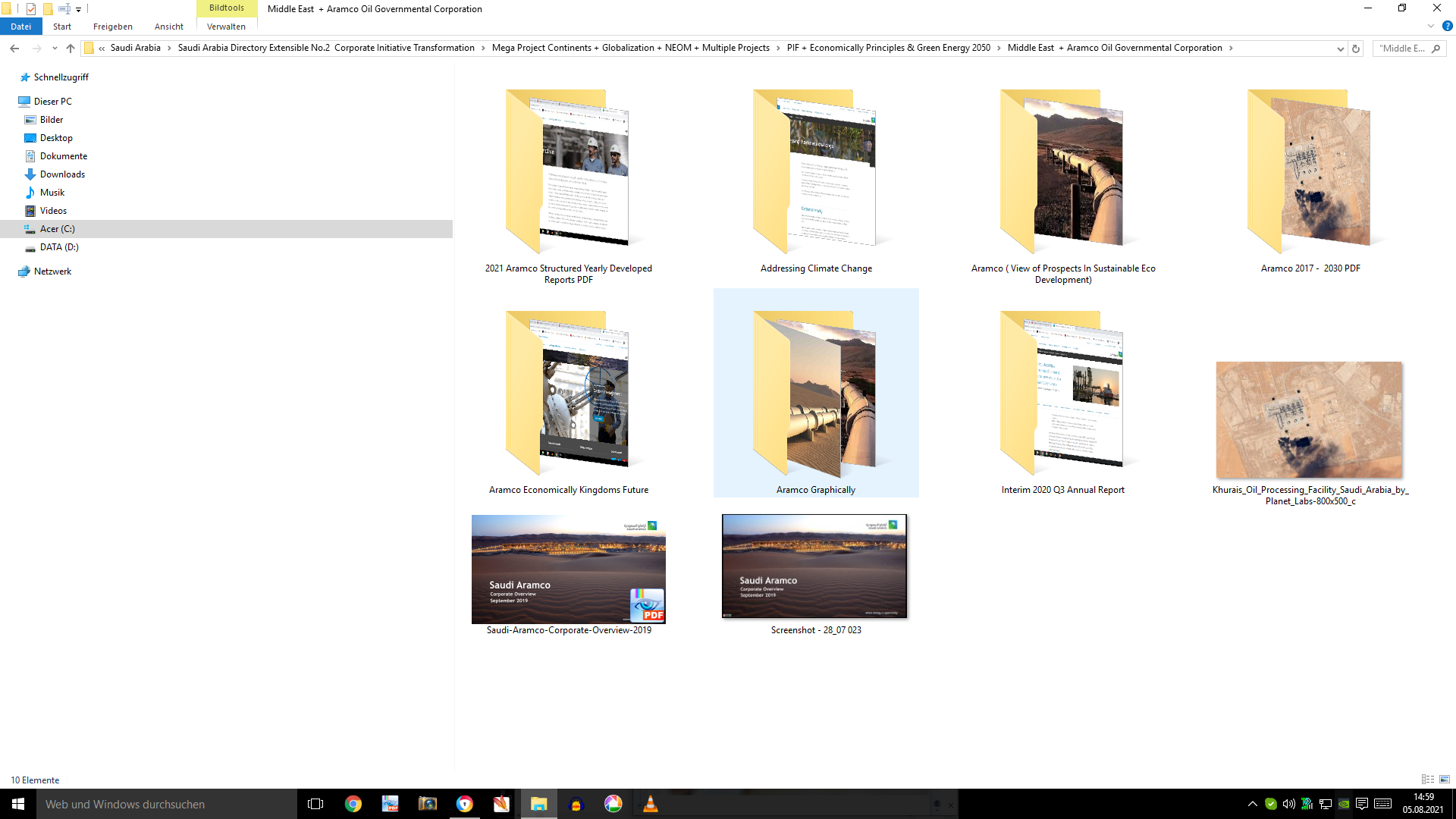Select Netzwerk in the navigation pane
1456x819 pixels.
52,271
